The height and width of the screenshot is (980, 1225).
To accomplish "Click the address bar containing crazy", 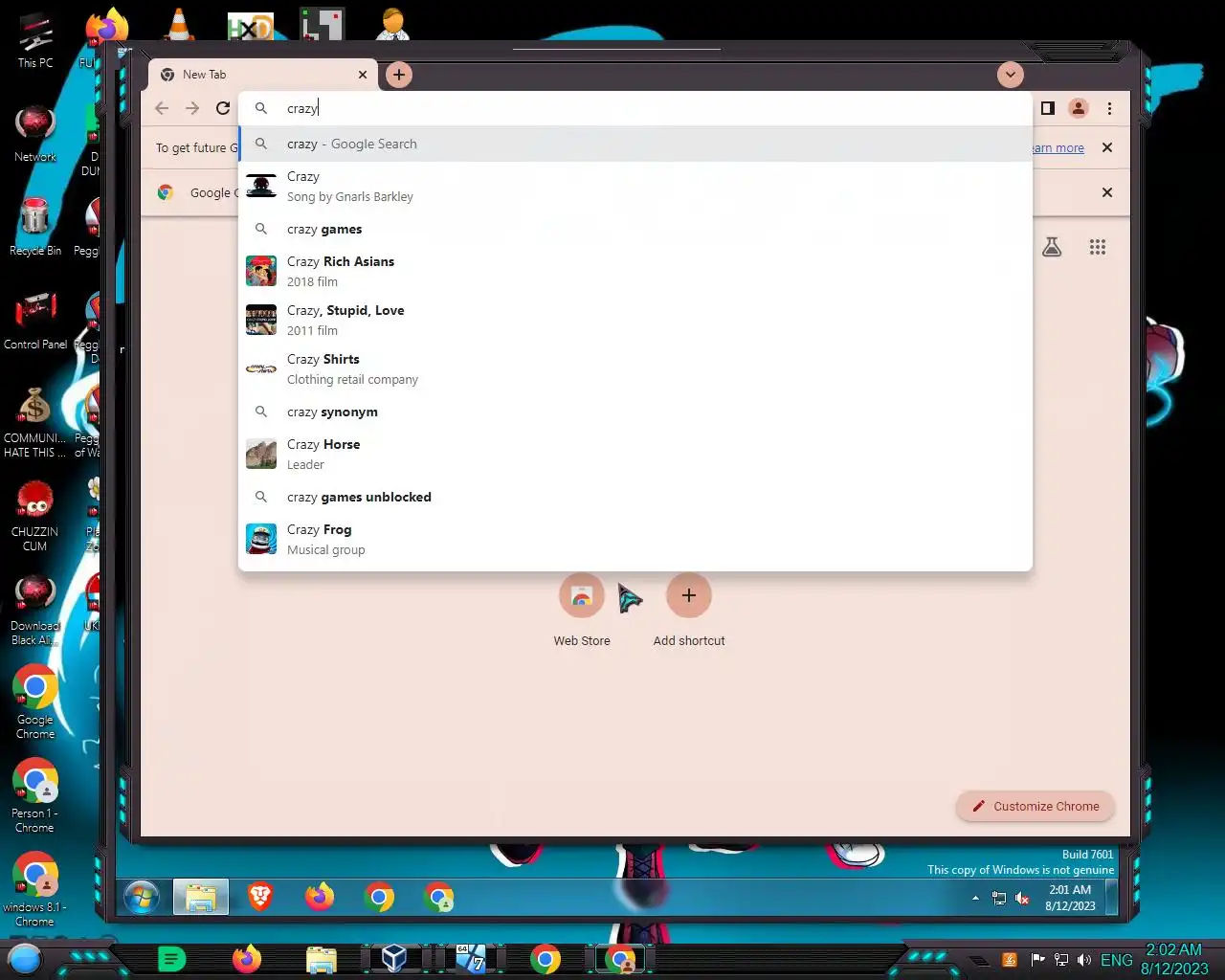I will click(635, 108).
